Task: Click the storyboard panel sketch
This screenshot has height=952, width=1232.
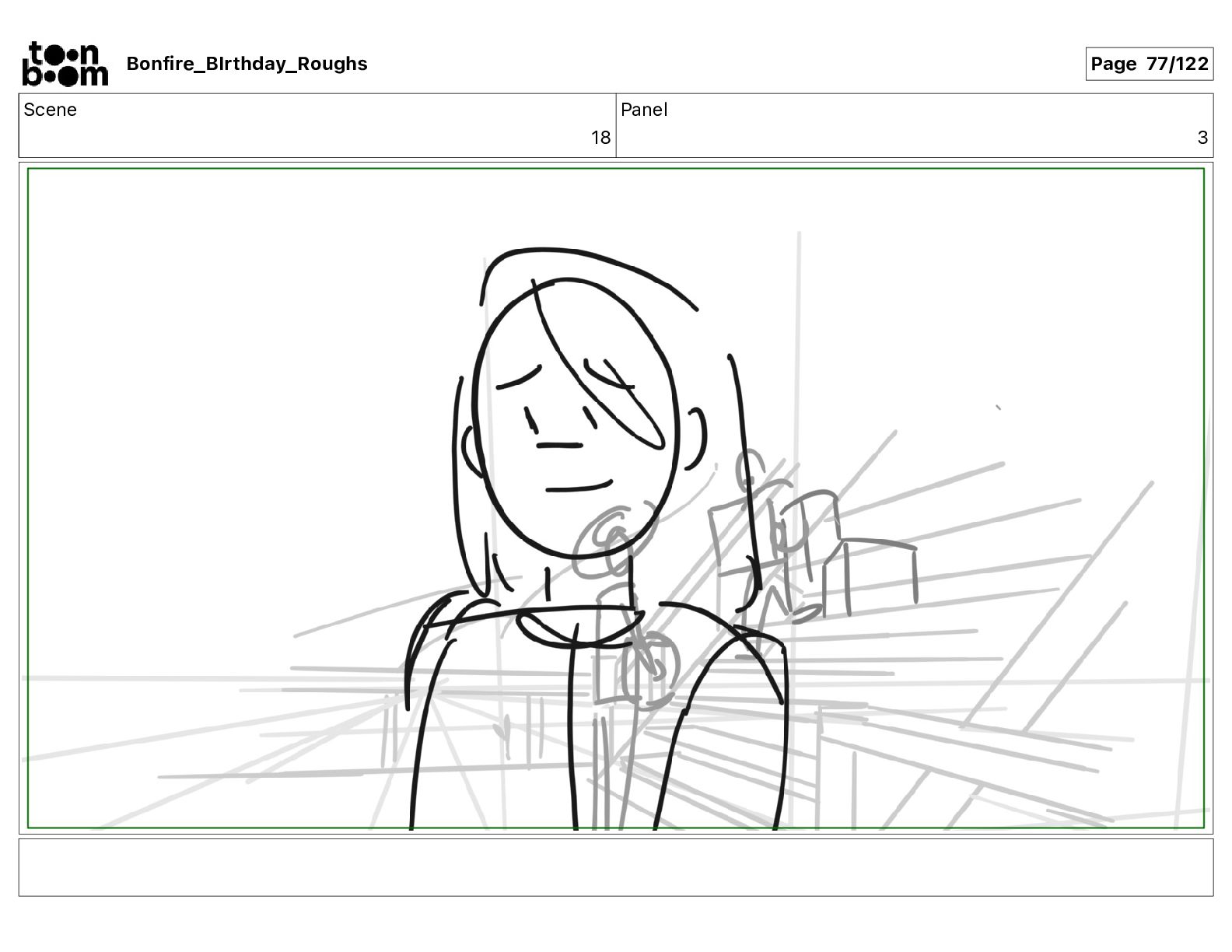Action: 616,499
